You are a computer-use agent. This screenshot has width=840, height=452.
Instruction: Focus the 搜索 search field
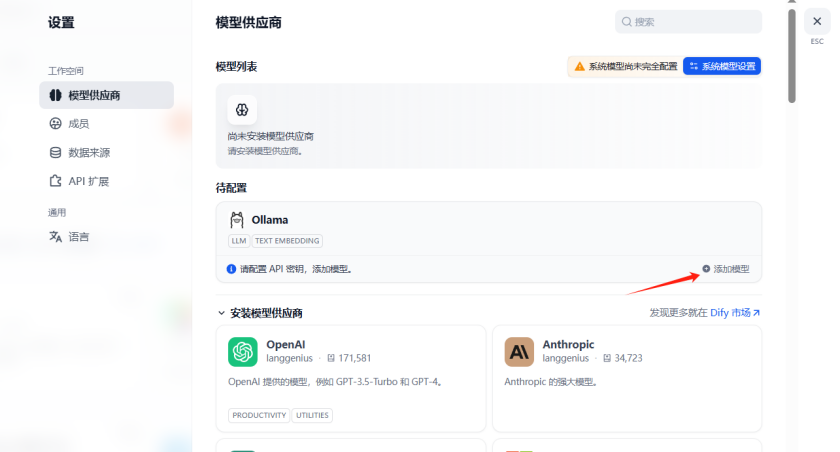pos(688,22)
